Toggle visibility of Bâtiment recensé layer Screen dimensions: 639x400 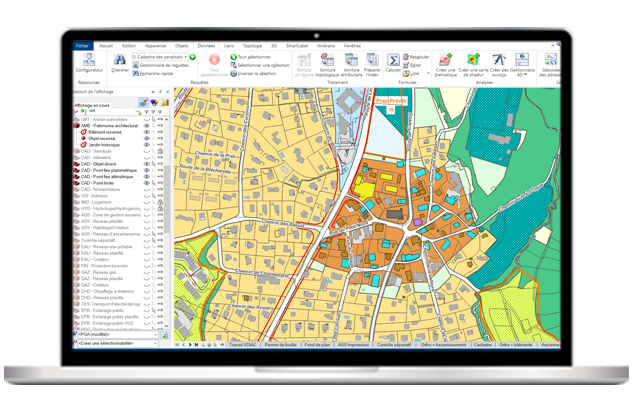pos(147,131)
